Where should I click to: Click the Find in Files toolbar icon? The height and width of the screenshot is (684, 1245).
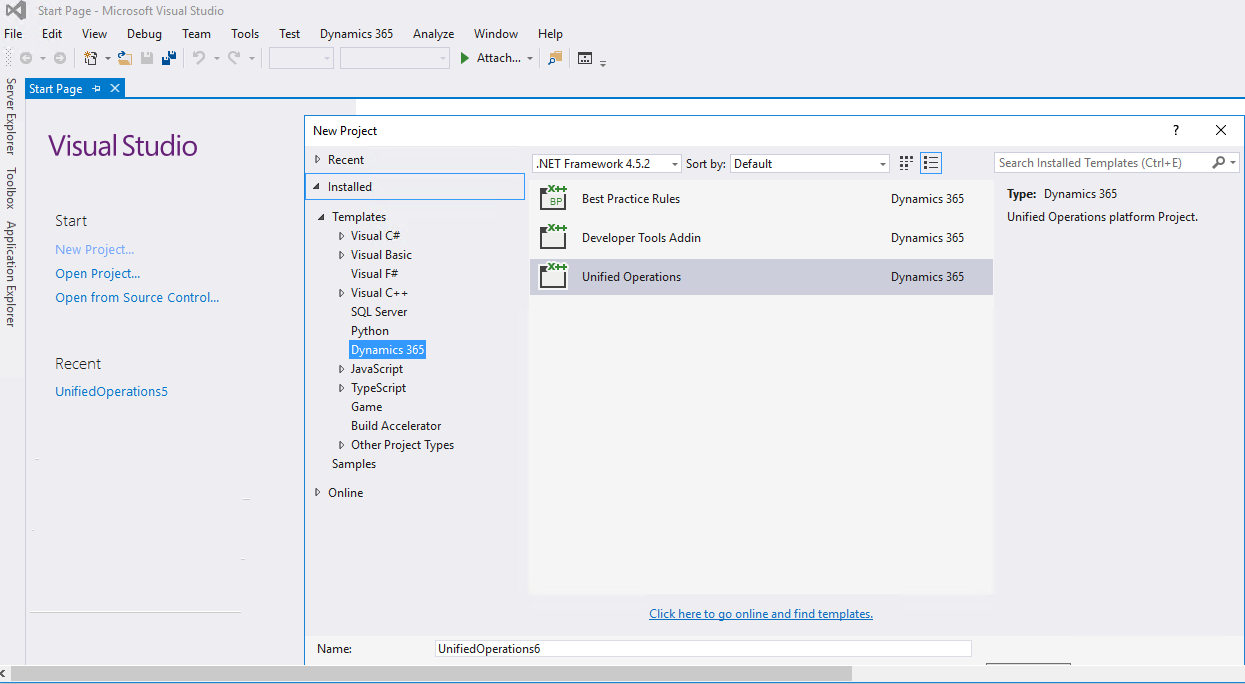click(555, 59)
